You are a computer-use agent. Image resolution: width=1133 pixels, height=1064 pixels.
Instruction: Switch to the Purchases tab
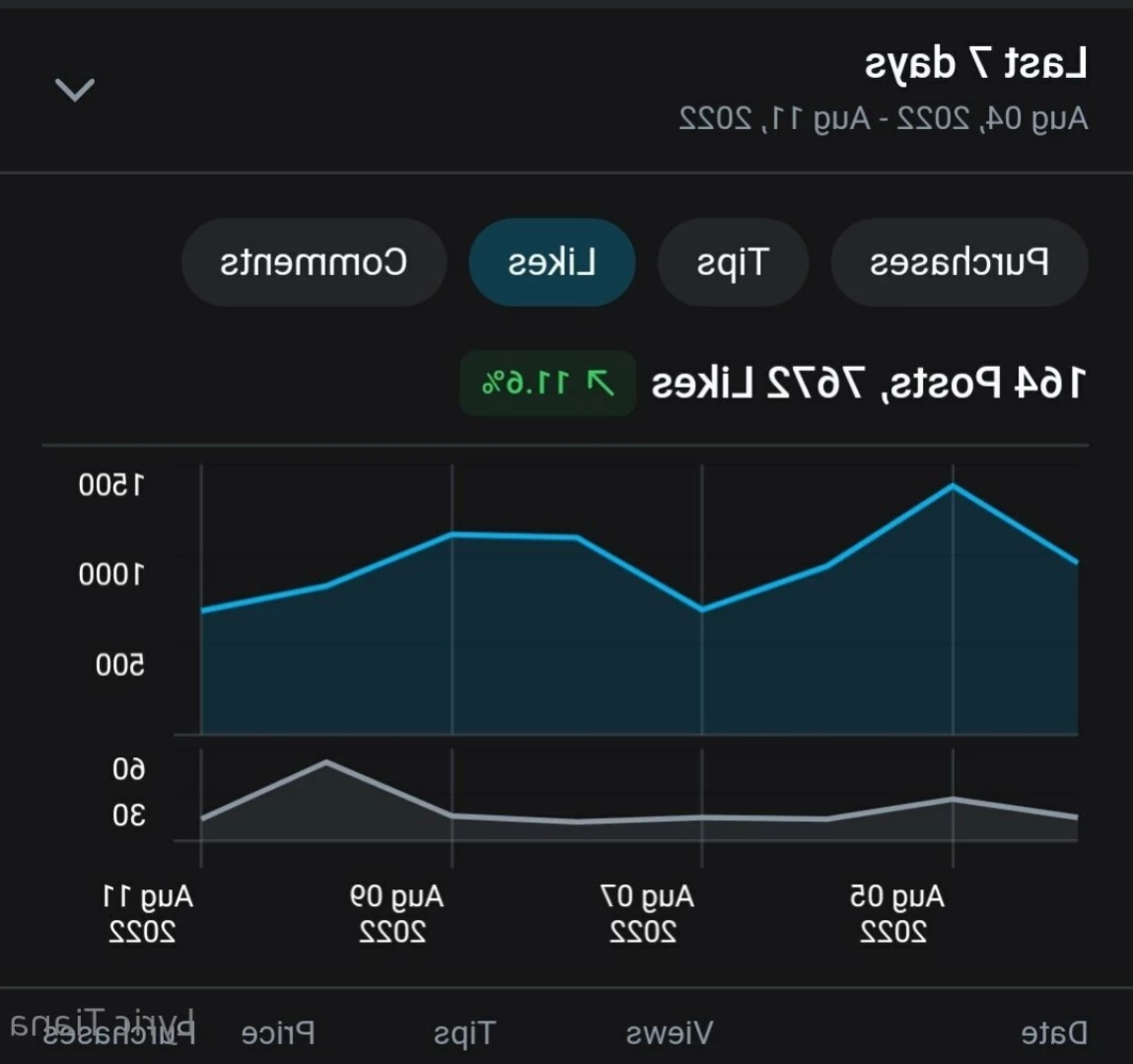[x=958, y=262]
